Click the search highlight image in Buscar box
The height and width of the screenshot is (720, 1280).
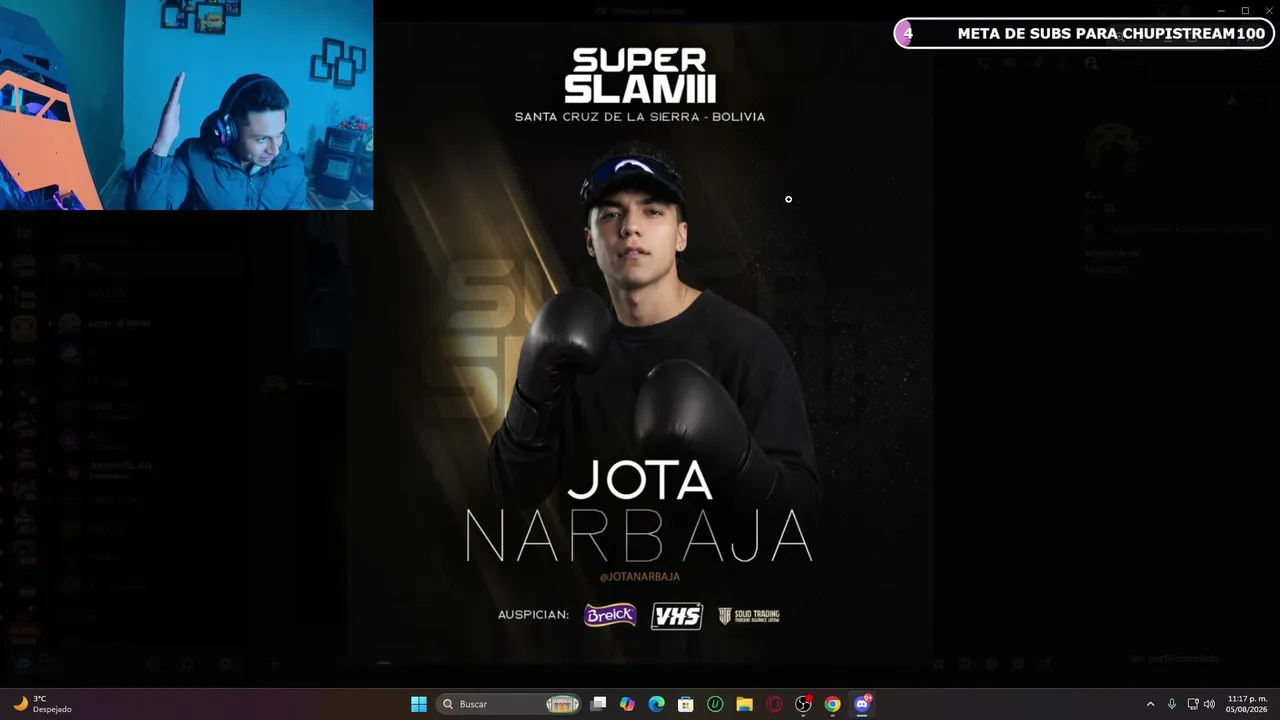563,704
